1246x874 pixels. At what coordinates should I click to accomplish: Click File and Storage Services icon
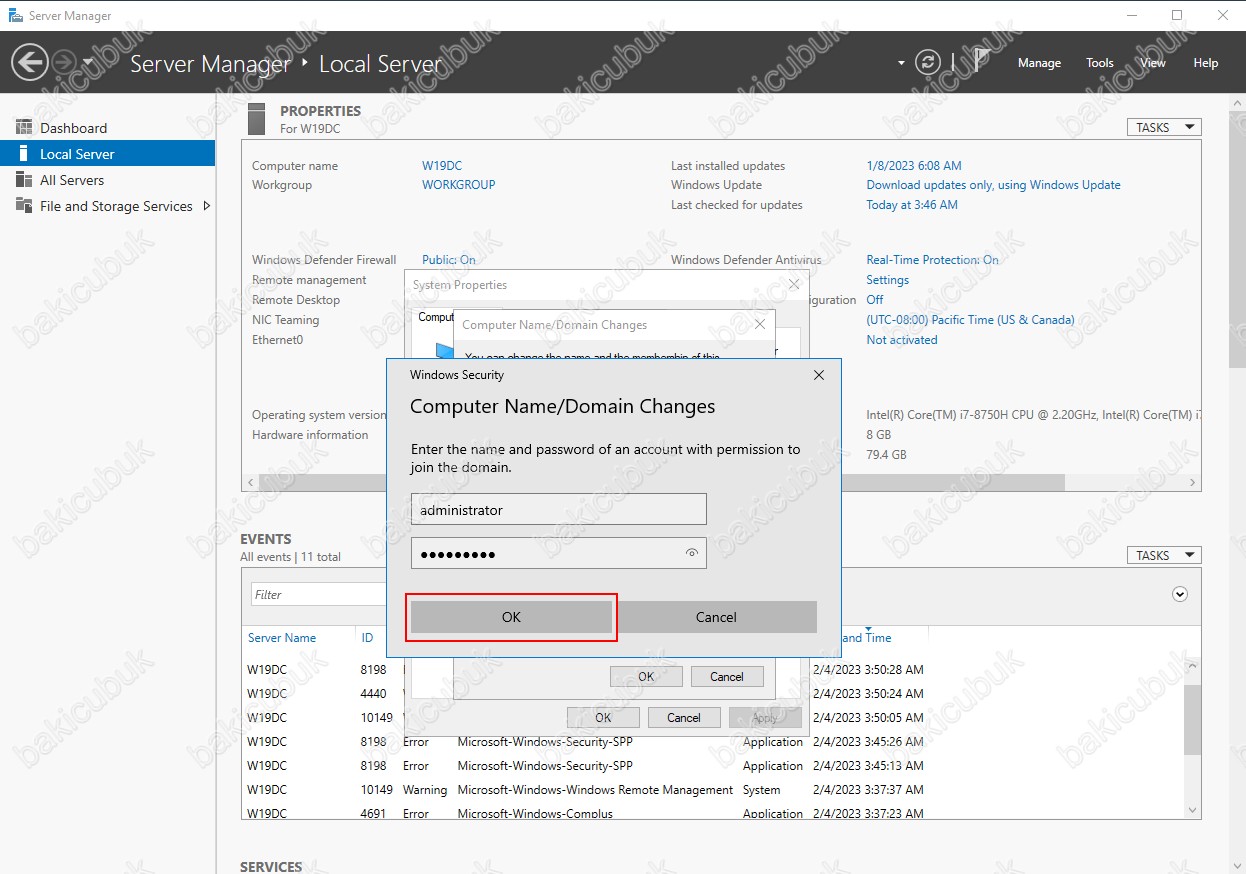(24, 206)
